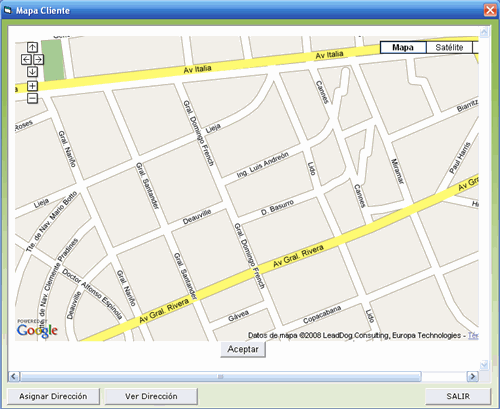Click the Aceptar button

pos(243,349)
